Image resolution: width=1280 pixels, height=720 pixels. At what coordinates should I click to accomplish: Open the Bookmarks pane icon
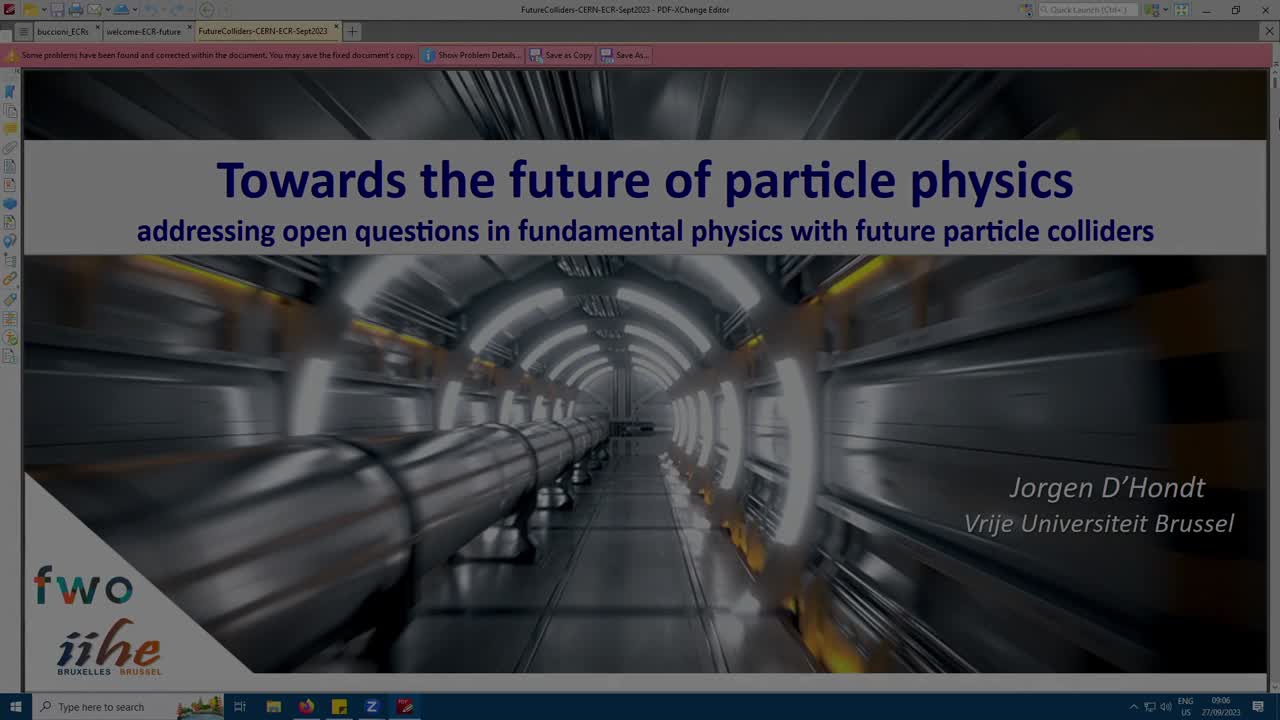pos(10,91)
